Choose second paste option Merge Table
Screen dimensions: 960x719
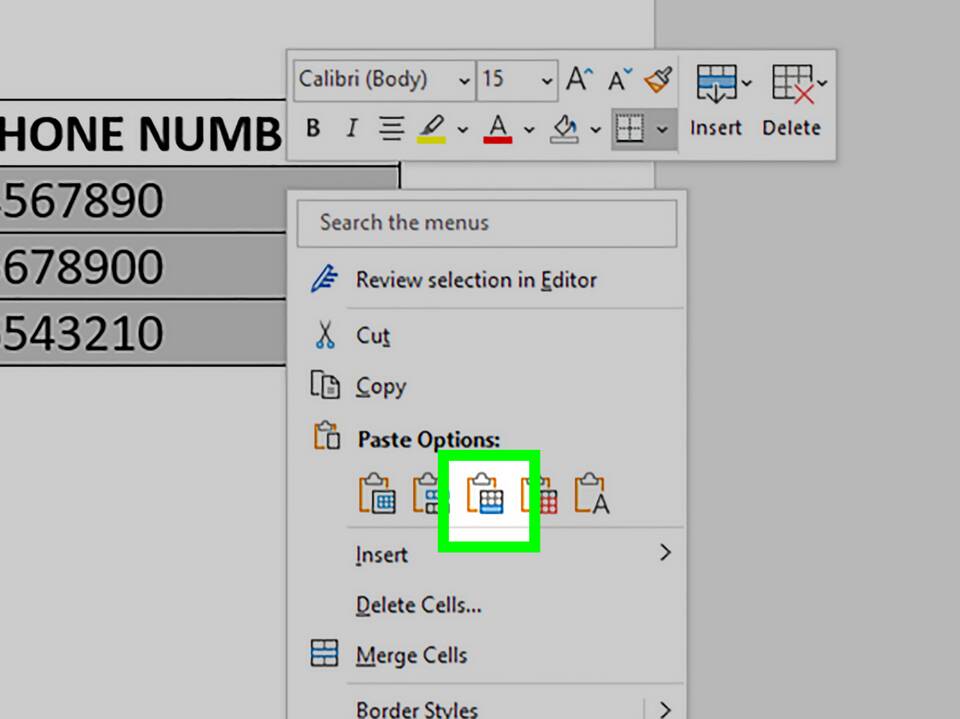pyautogui.click(x=431, y=493)
